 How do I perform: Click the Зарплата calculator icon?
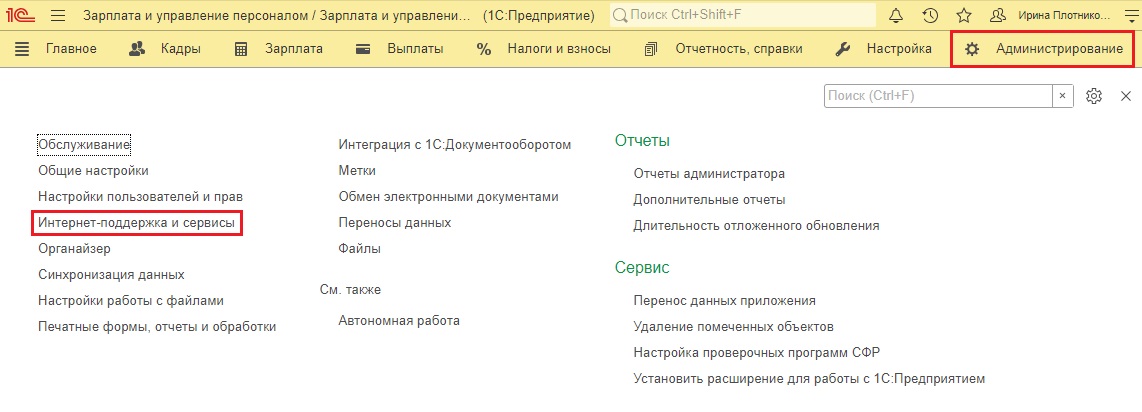(x=242, y=49)
